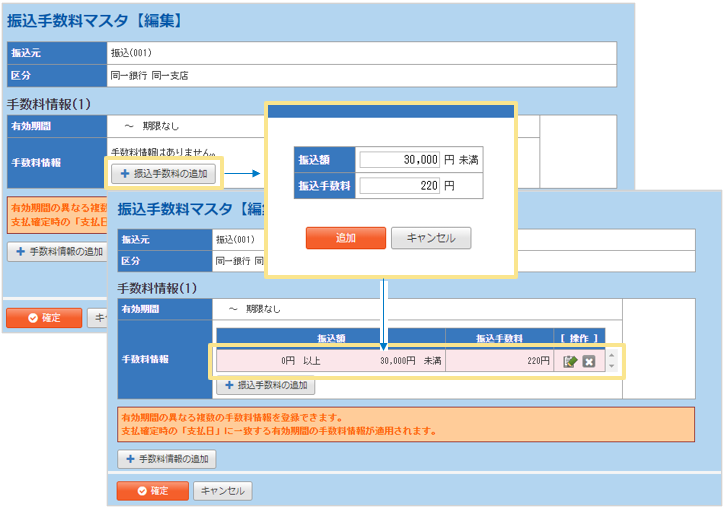Viewport: 726px width, 509px height.
Task: Click the 220円 fee cell in the table
Action: [499, 361]
